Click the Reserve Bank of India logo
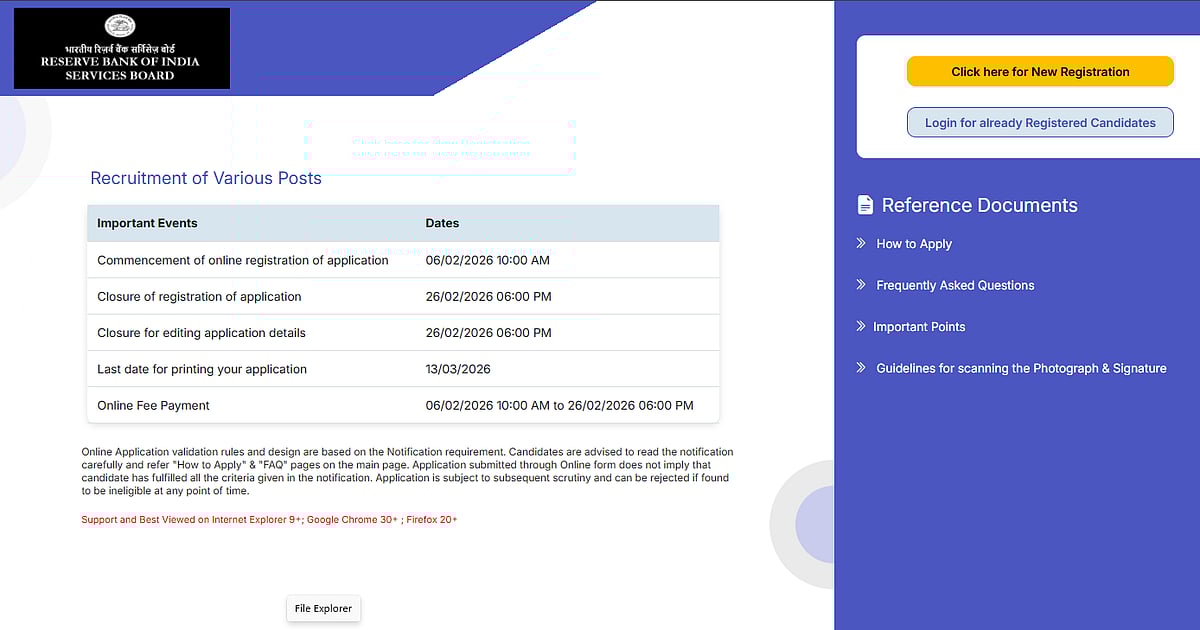The image size is (1200, 630). point(120,47)
